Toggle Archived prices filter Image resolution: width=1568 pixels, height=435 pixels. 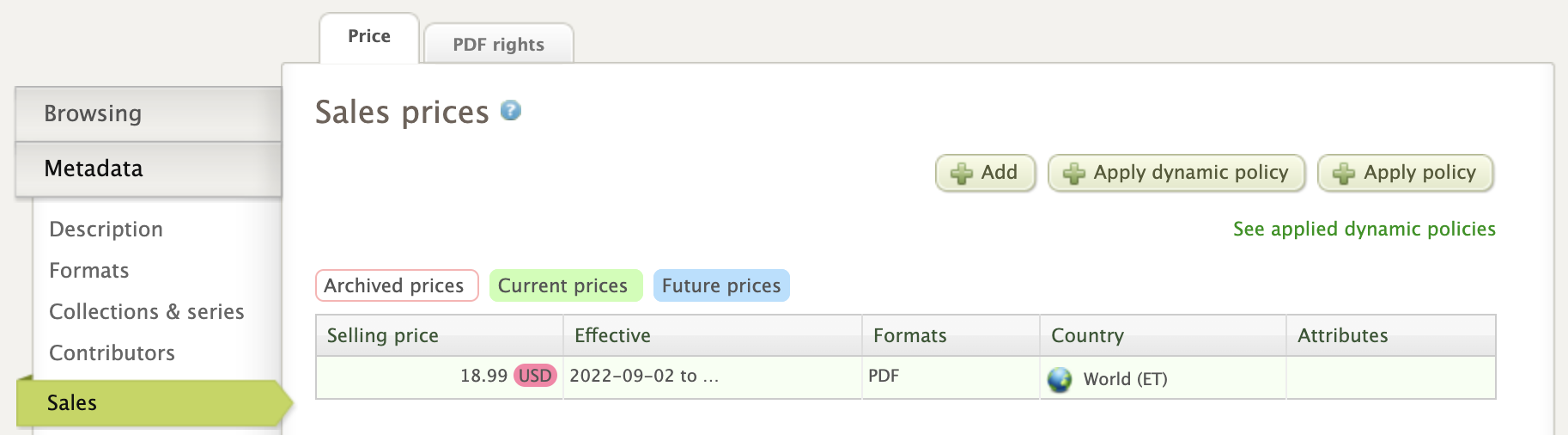tap(396, 285)
